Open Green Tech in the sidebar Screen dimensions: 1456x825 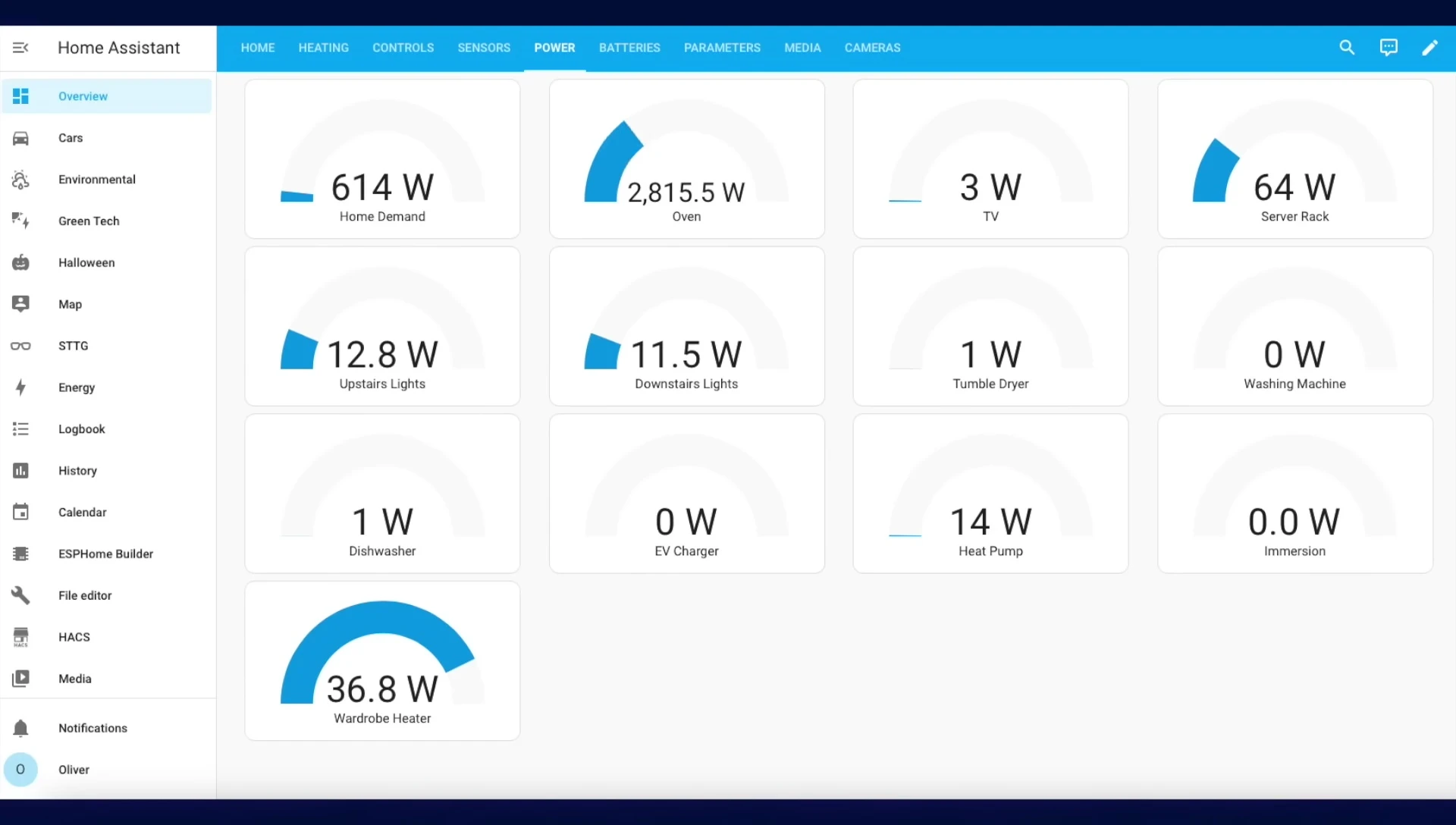(89, 221)
